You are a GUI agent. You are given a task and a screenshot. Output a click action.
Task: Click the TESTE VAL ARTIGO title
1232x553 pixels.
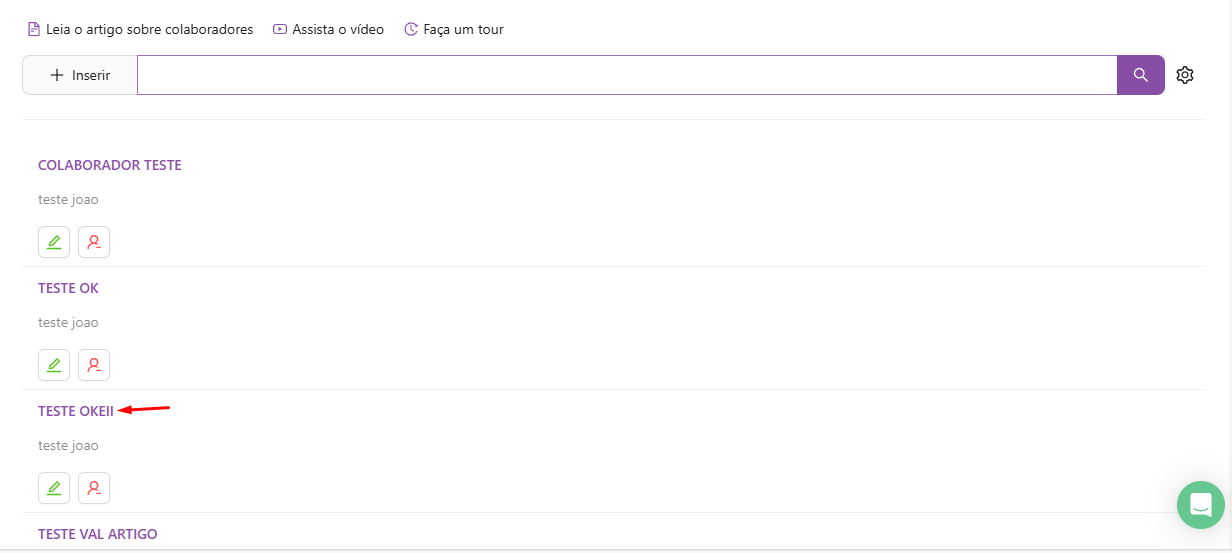pos(98,534)
